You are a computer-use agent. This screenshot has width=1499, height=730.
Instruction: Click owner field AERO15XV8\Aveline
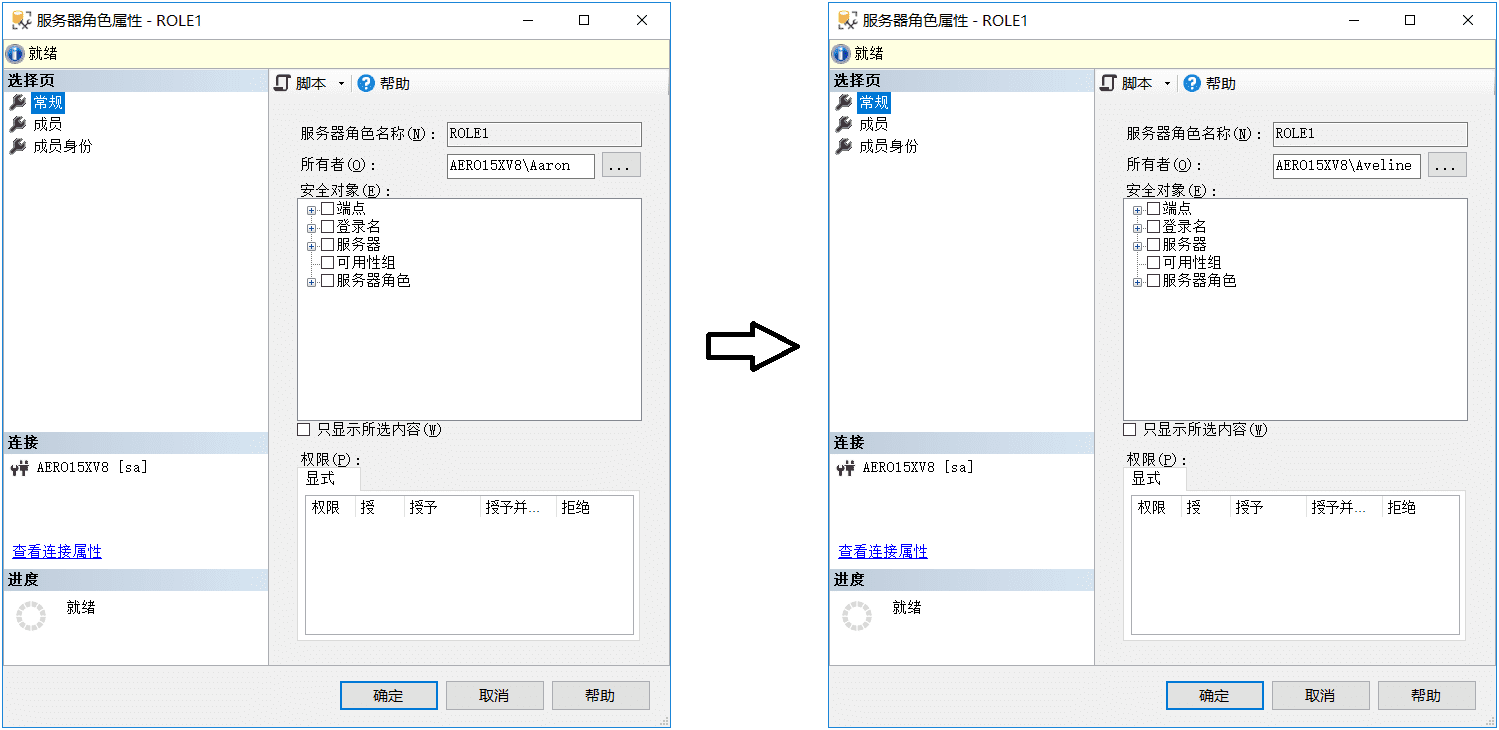pos(1347,166)
